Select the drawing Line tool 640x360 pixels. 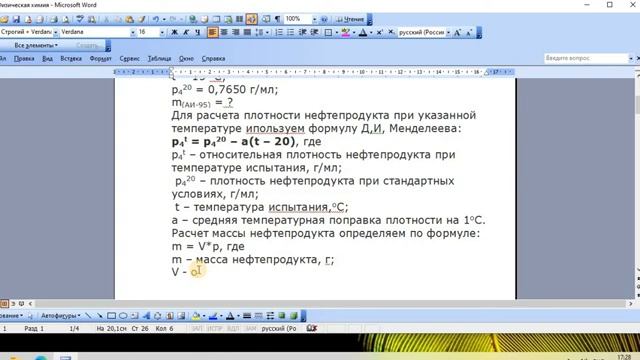point(88,316)
